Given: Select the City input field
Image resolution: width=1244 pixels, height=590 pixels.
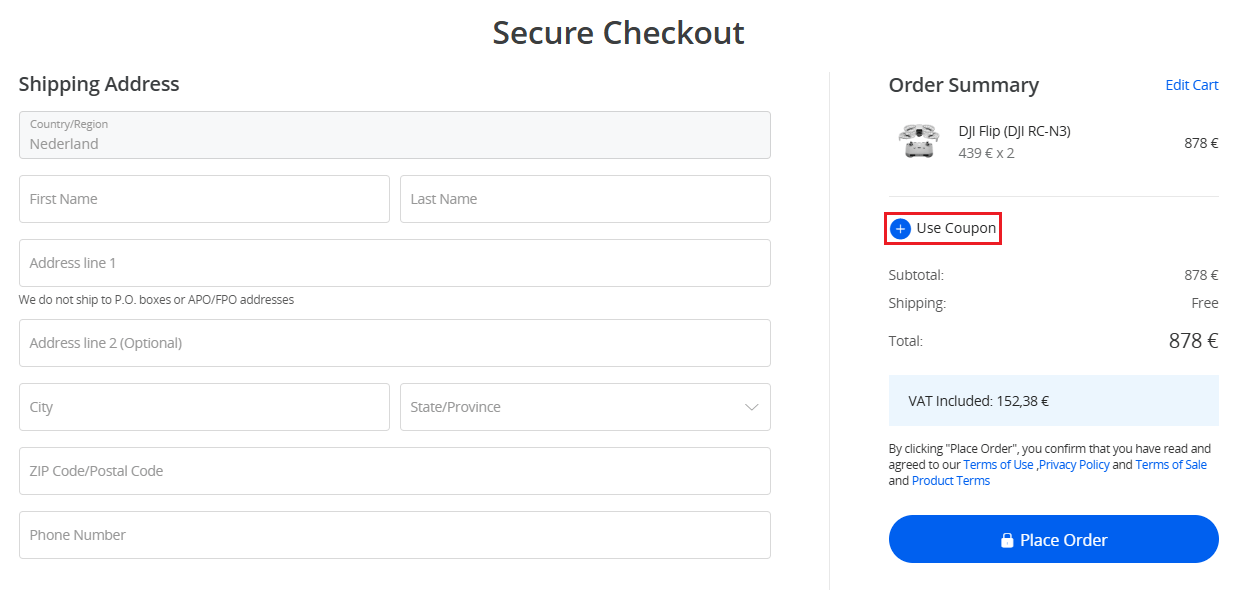Looking at the screenshot, I should [x=204, y=407].
